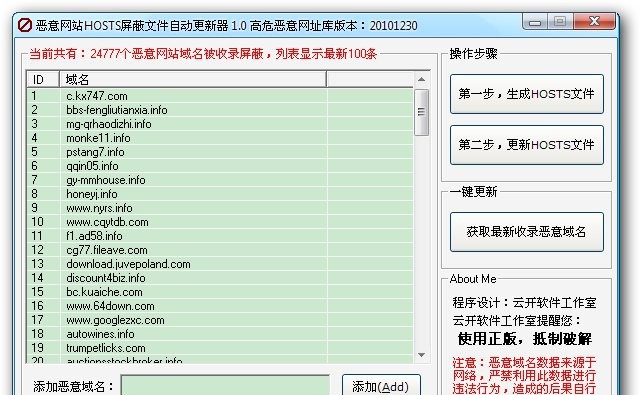Viewport: 640px width, 395px height.
Task: Select row autowines.info
Action: (220, 334)
